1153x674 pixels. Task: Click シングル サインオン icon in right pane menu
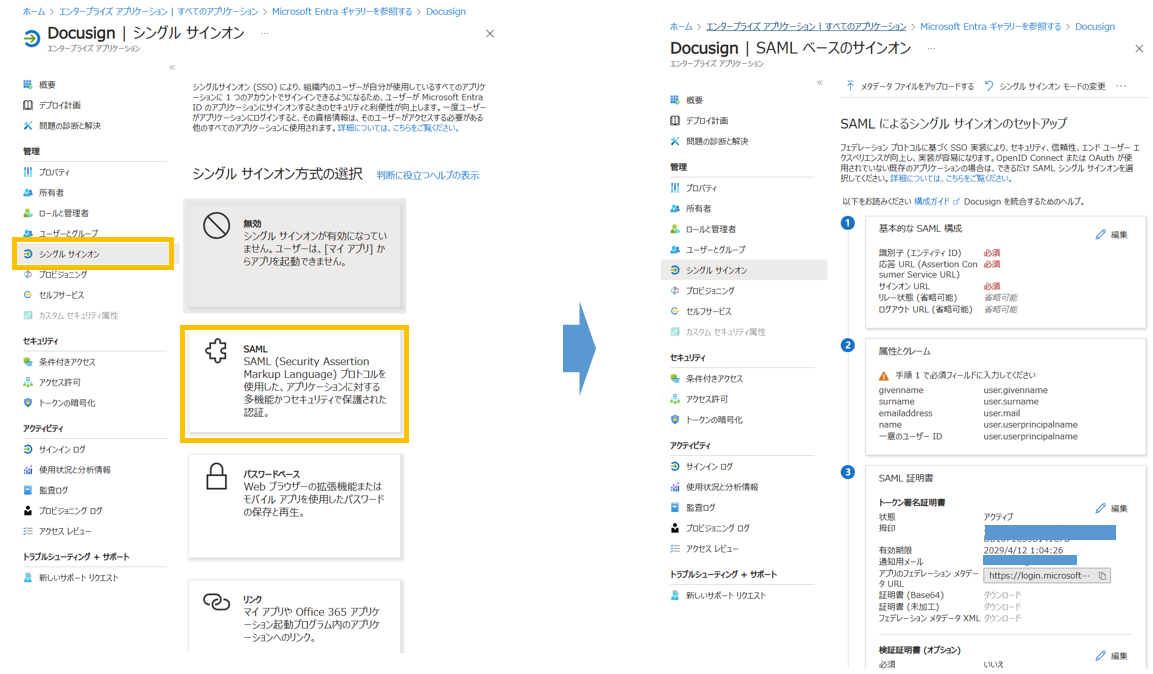(x=675, y=270)
